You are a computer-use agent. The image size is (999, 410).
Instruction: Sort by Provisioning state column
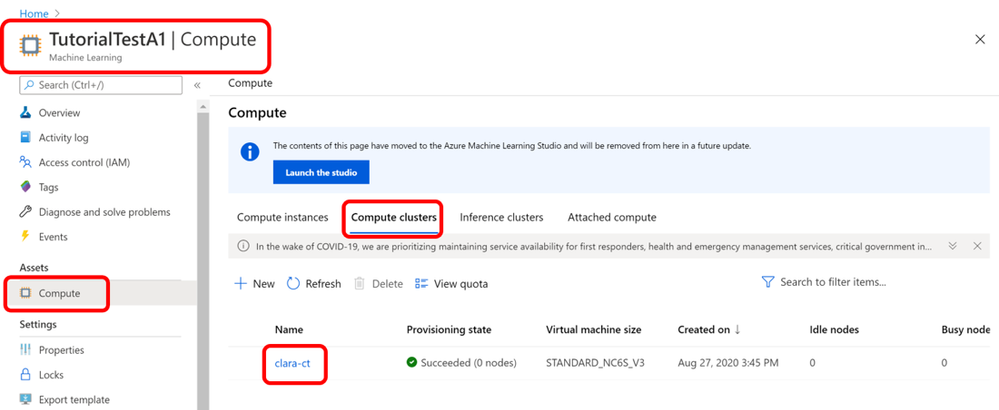449,330
